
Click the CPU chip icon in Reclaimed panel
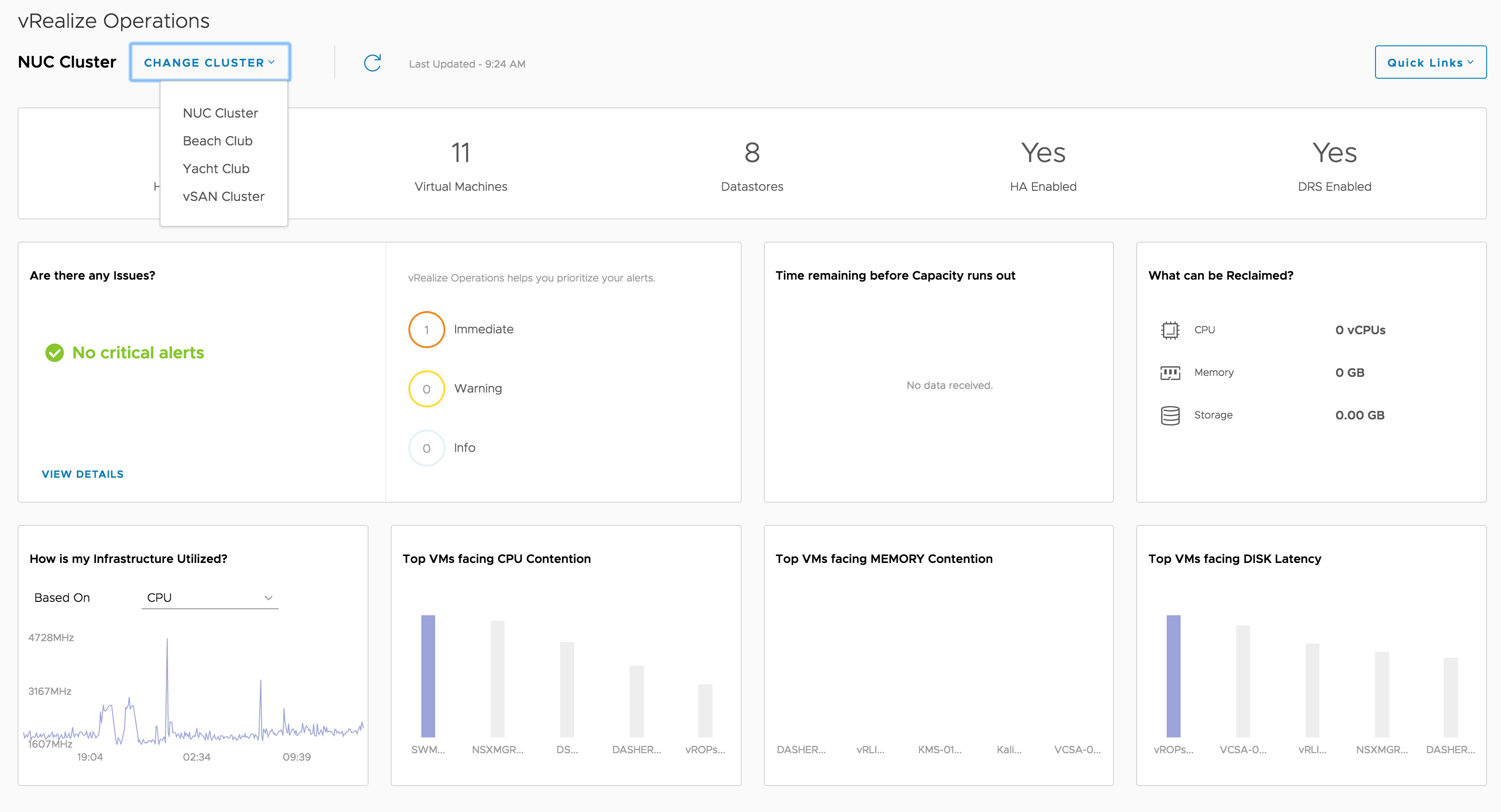(x=1170, y=330)
